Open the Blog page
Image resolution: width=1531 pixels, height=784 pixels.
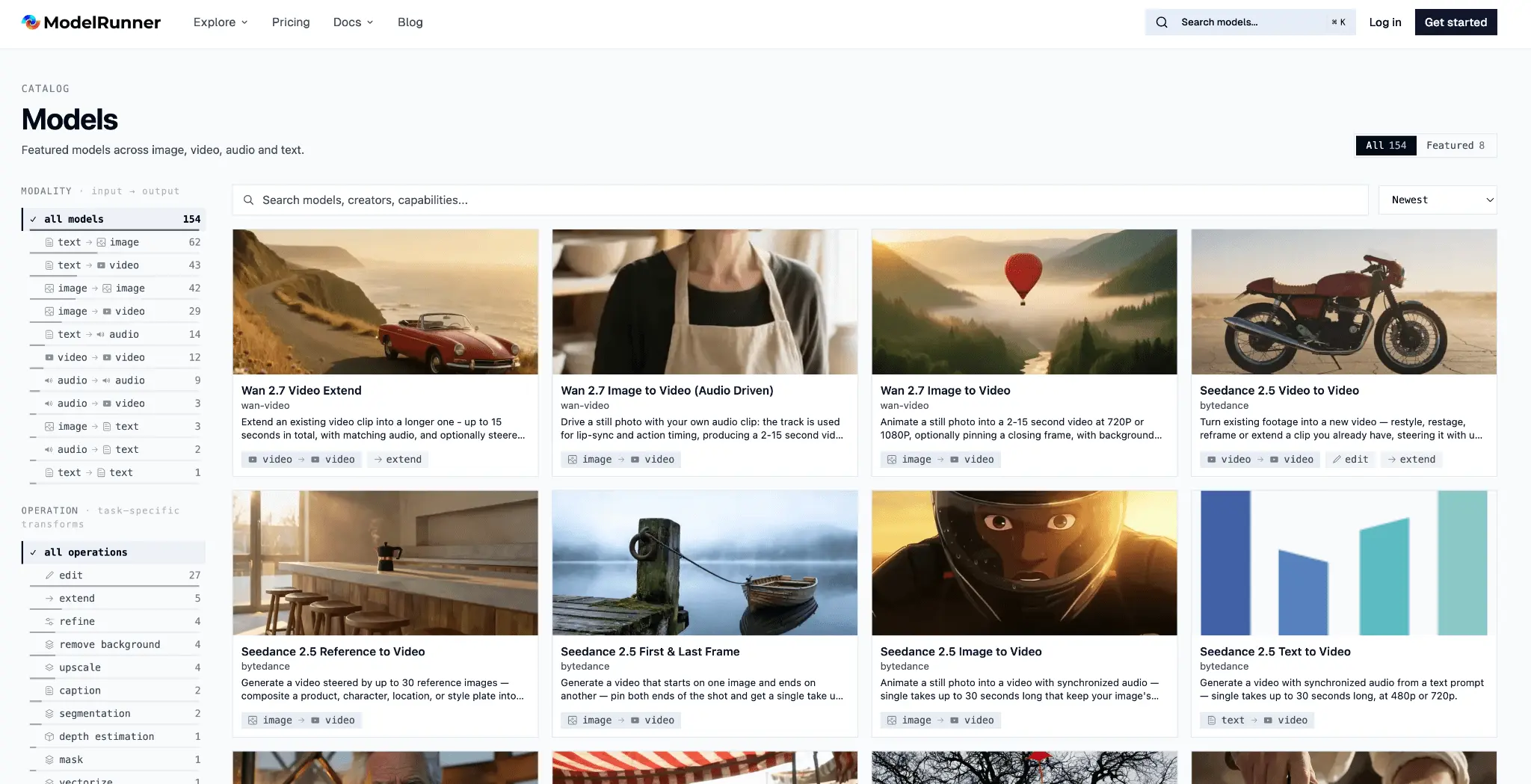coord(410,22)
